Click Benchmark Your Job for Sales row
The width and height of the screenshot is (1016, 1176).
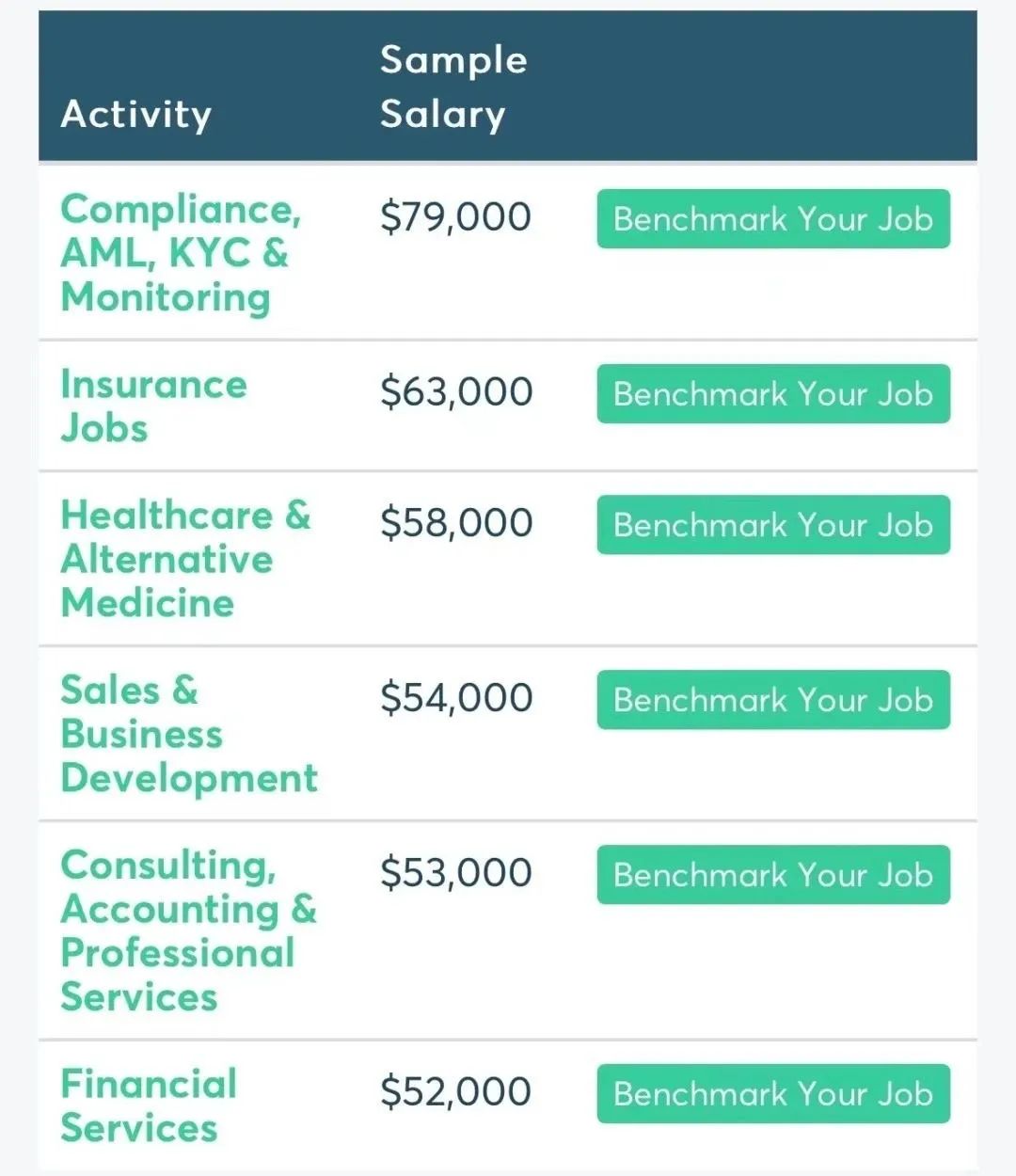point(773,700)
